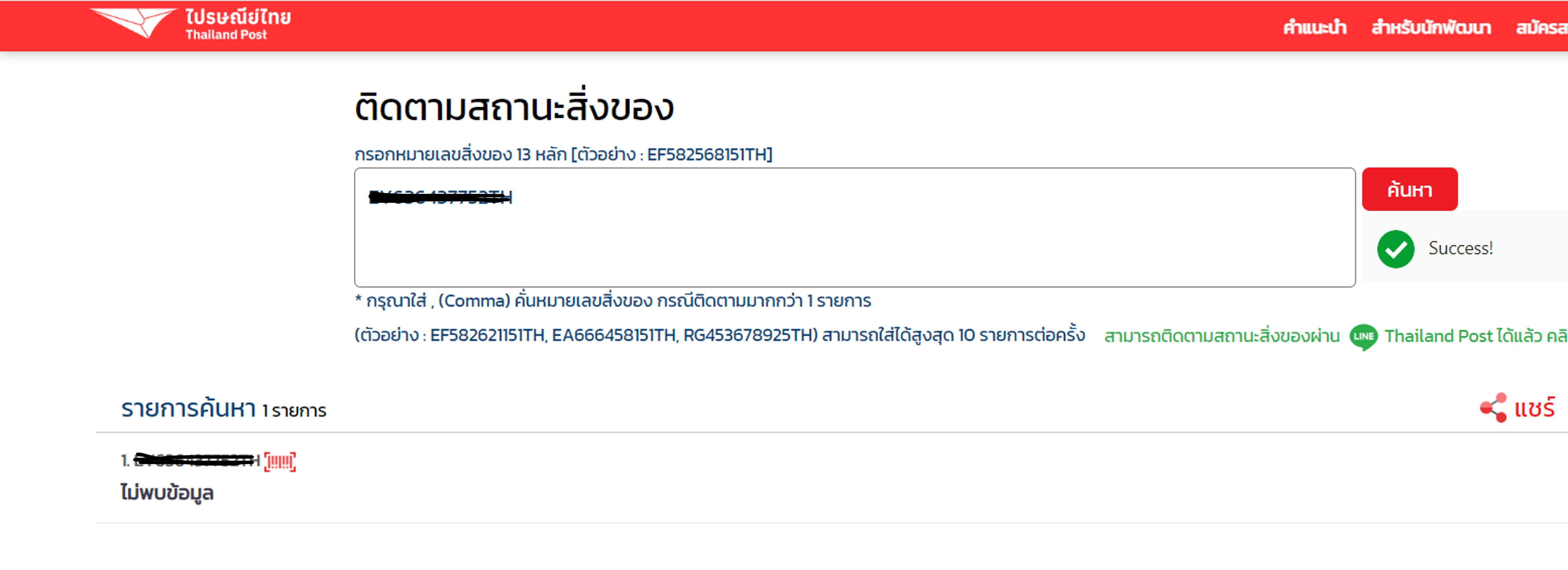Image resolution: width=1568 pixels, height=570 pixels.
Task: Click inside the tracking number text area
Action: pos(855,228)
